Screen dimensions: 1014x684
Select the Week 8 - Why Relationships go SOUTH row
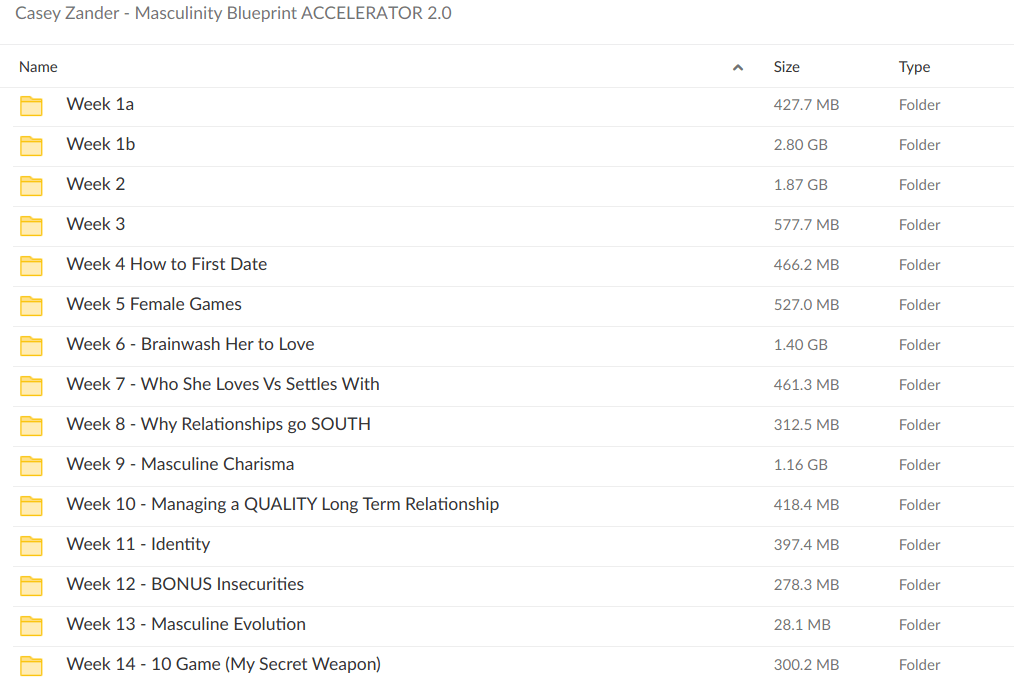(218, 424)
